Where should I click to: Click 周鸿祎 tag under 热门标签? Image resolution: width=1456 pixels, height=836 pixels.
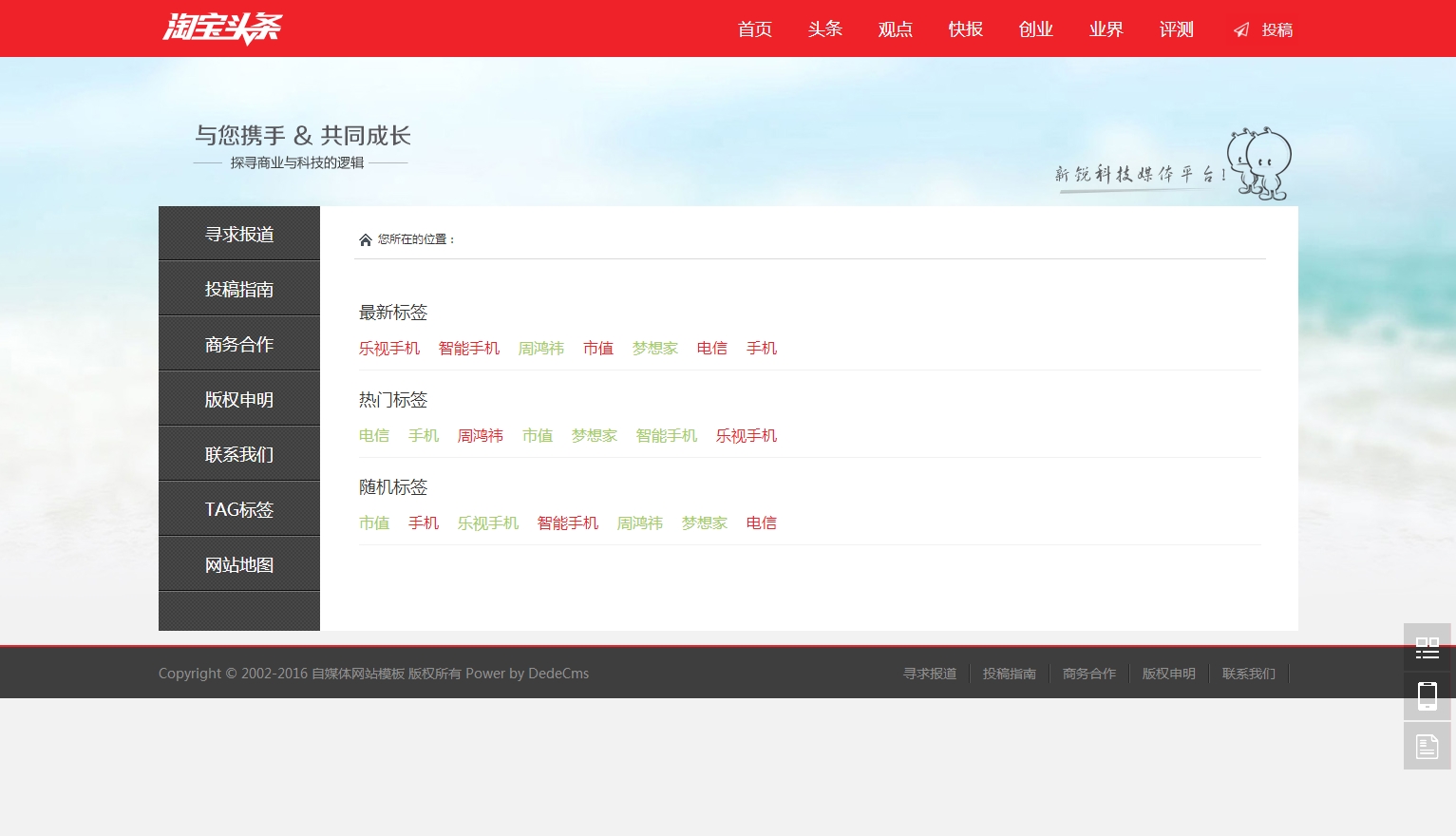(481, 436)
